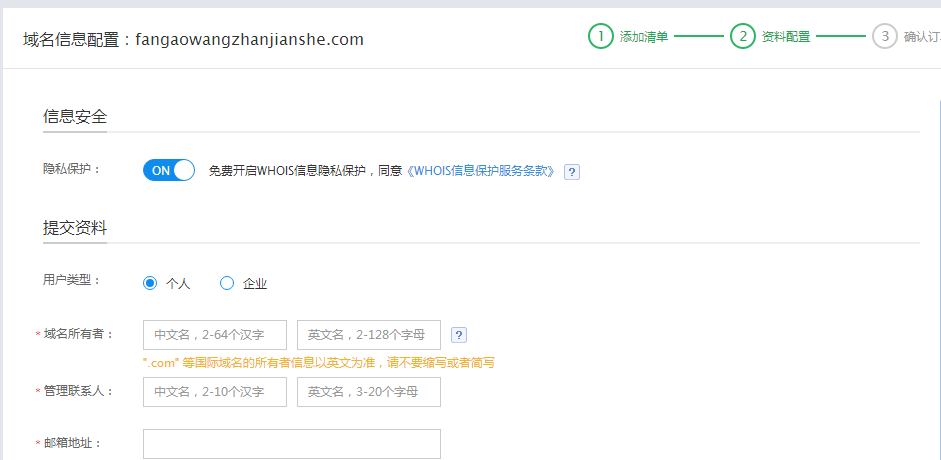Select the 企业 user type radio

[227, 283]
